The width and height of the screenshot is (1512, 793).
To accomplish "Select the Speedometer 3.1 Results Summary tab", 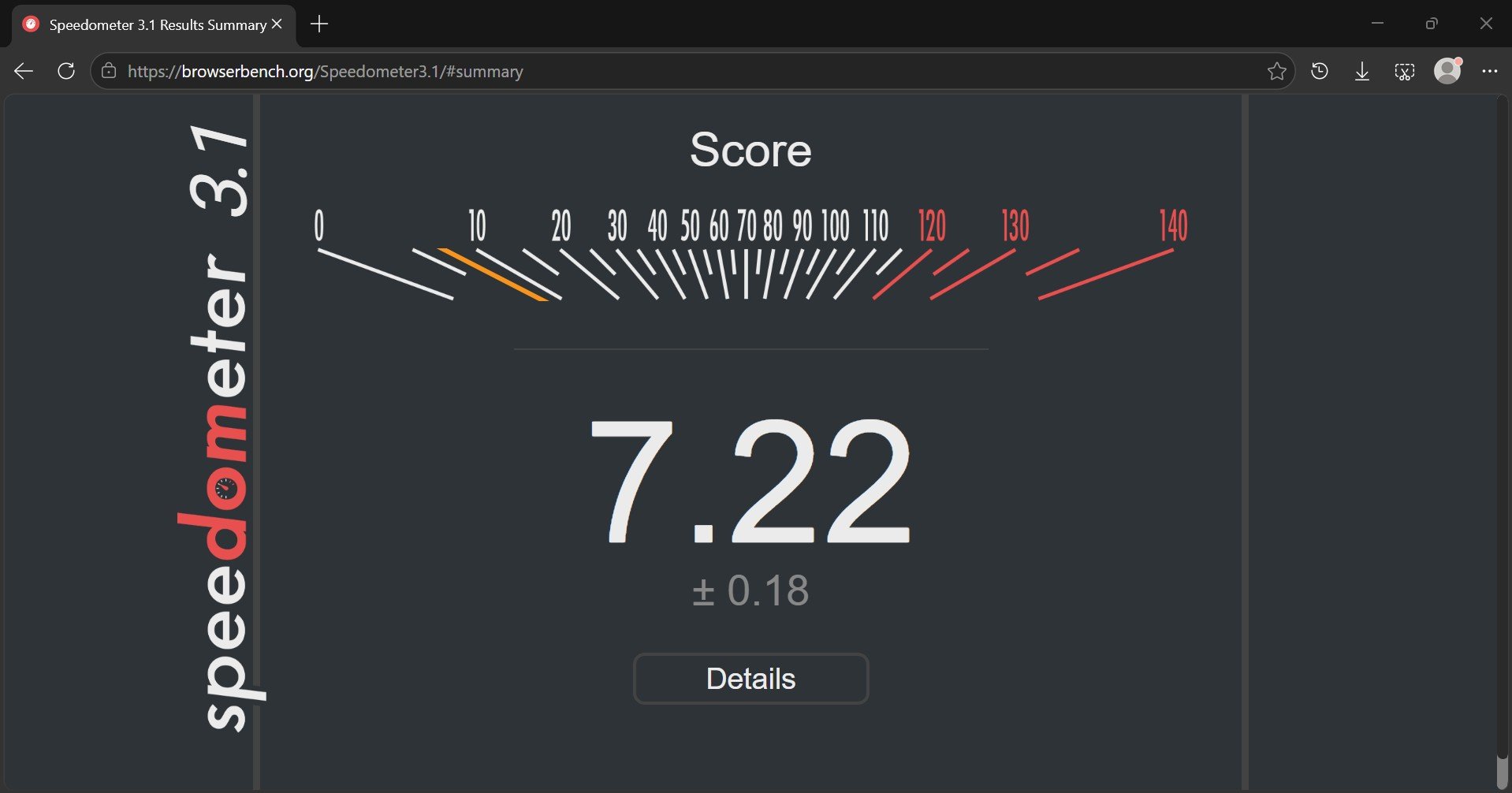I will [154, 25].
